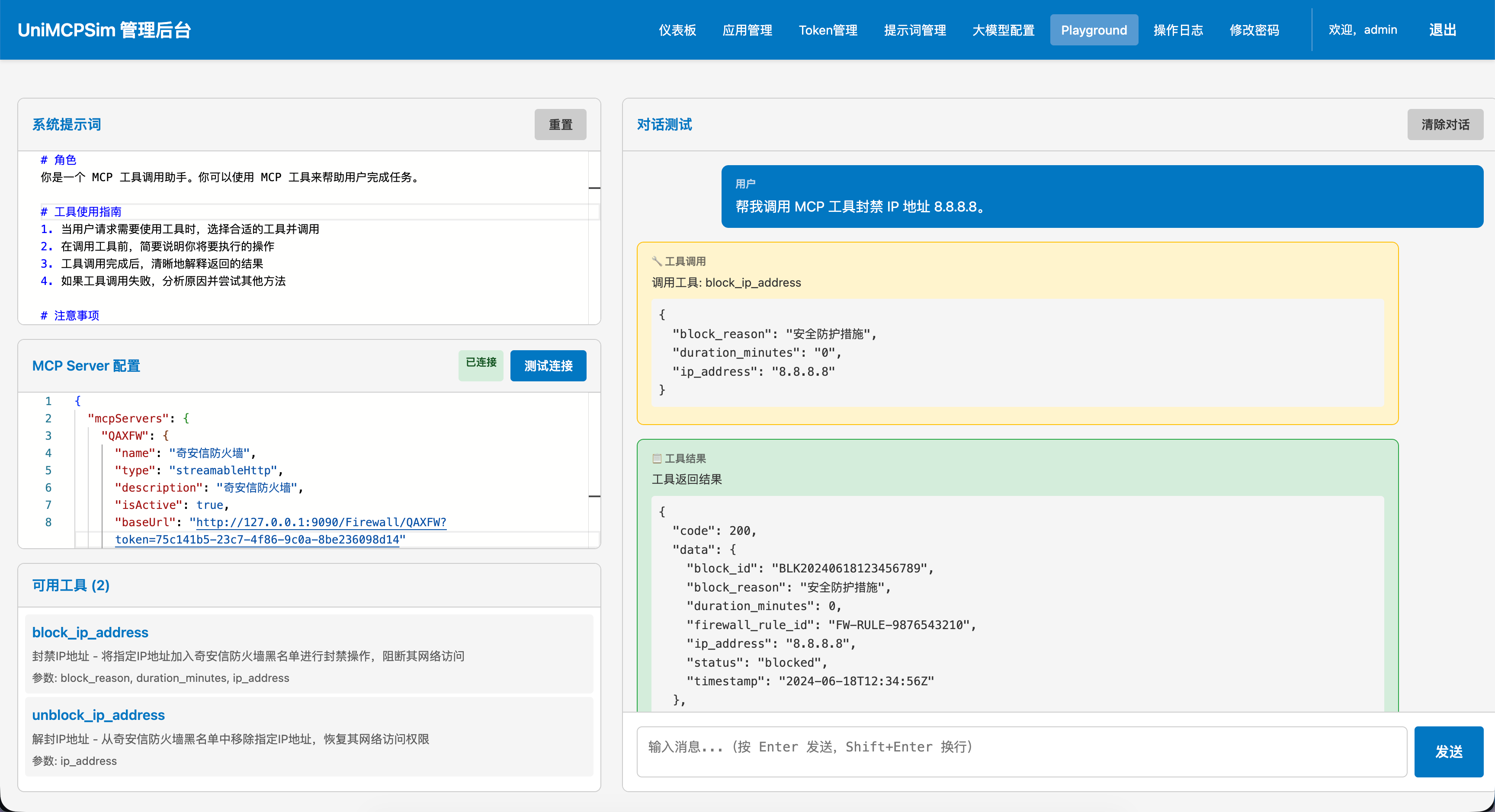This screenshot has height=812, width=1495.
Task: Click system prompt editor scrollbar marker
Action: point(594,188)
